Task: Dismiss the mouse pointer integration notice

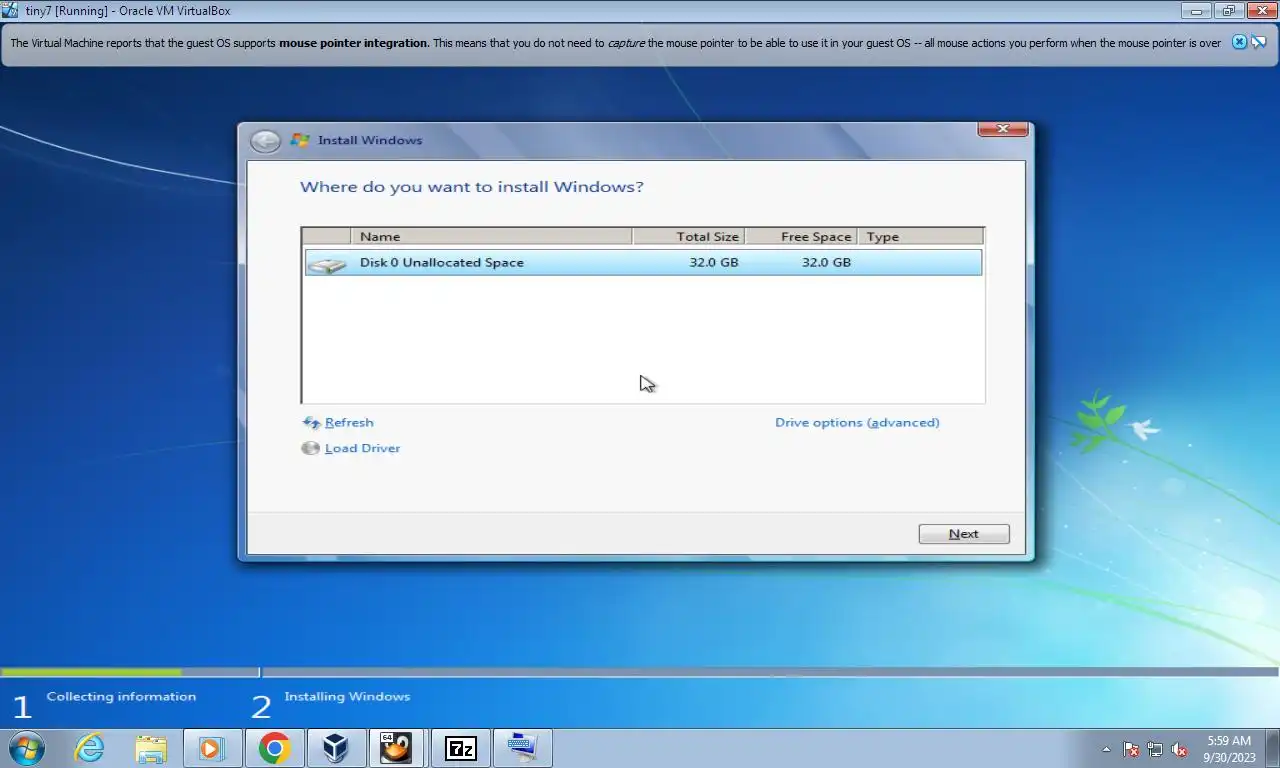Action: [x=1239, y=43]
